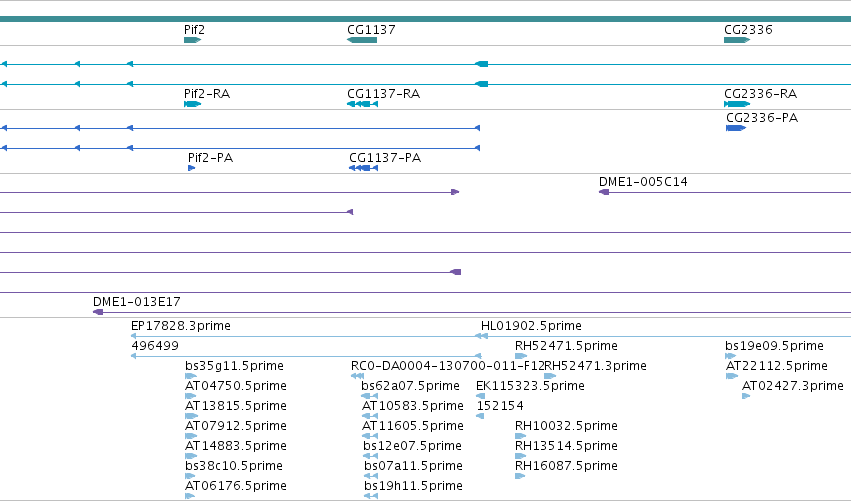Viewport: 851px width, 501px height.
Task: Select the AT04750.5prime arrow glyph
Action: (x=190, y=396)
